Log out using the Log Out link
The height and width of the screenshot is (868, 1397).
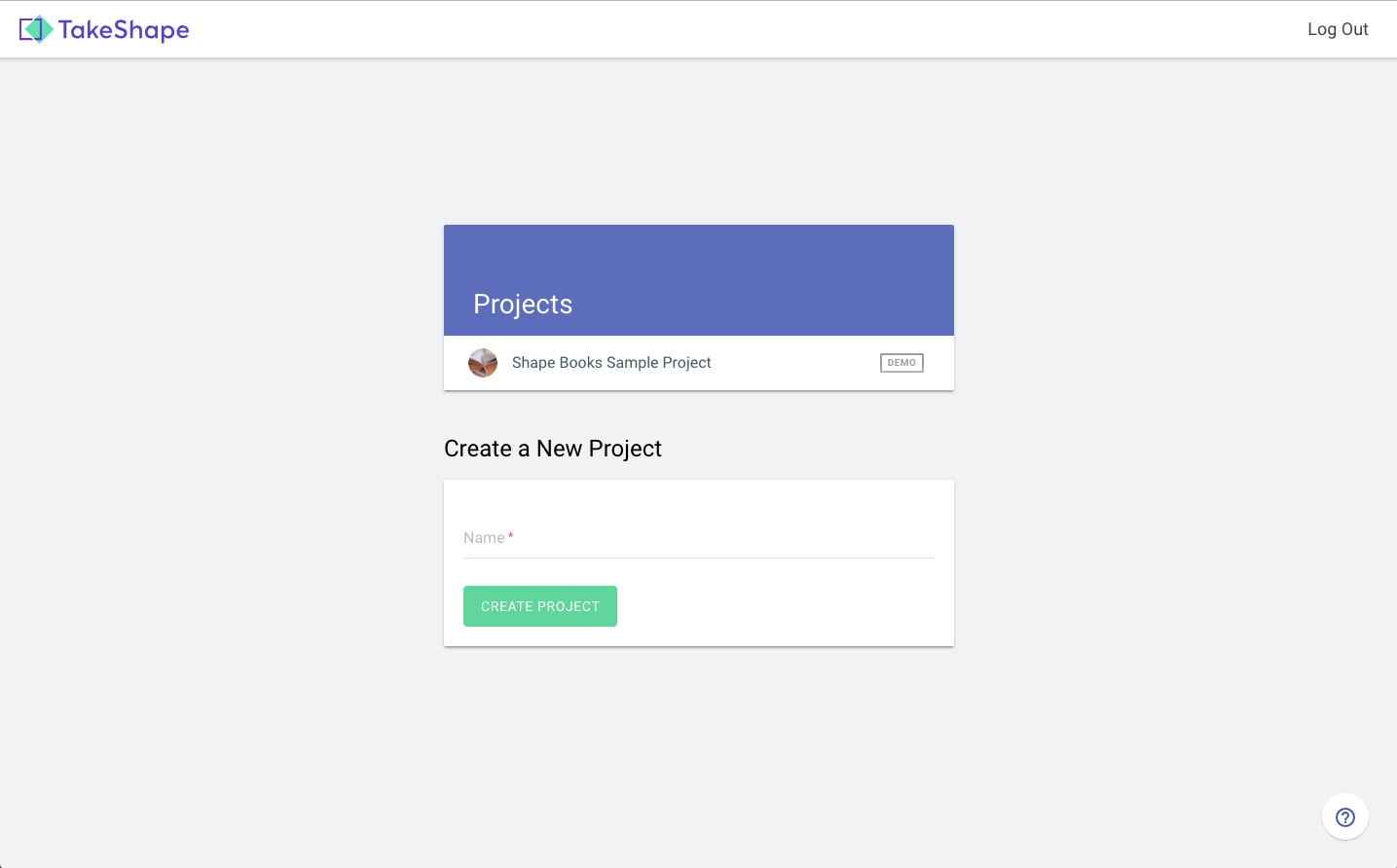point(1338,29)
